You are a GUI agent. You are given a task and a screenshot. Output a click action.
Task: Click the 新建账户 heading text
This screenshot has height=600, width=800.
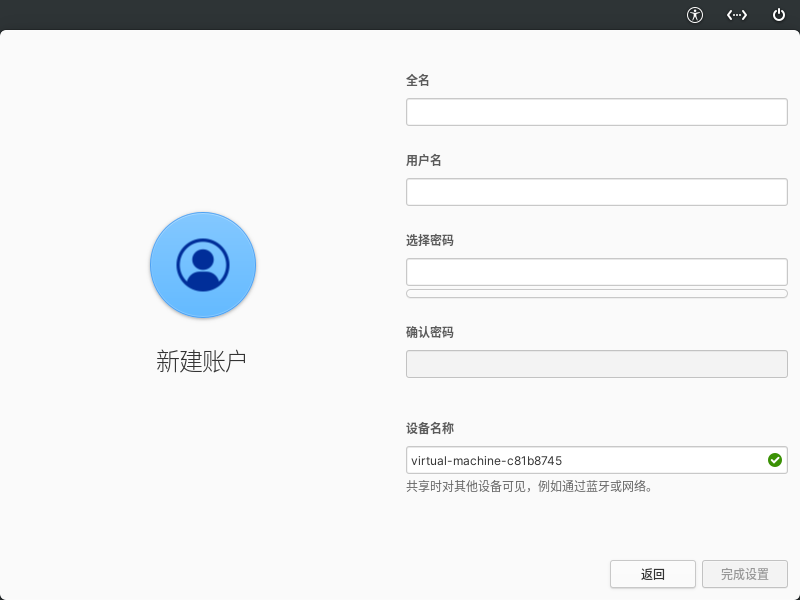tap(201, 361)
